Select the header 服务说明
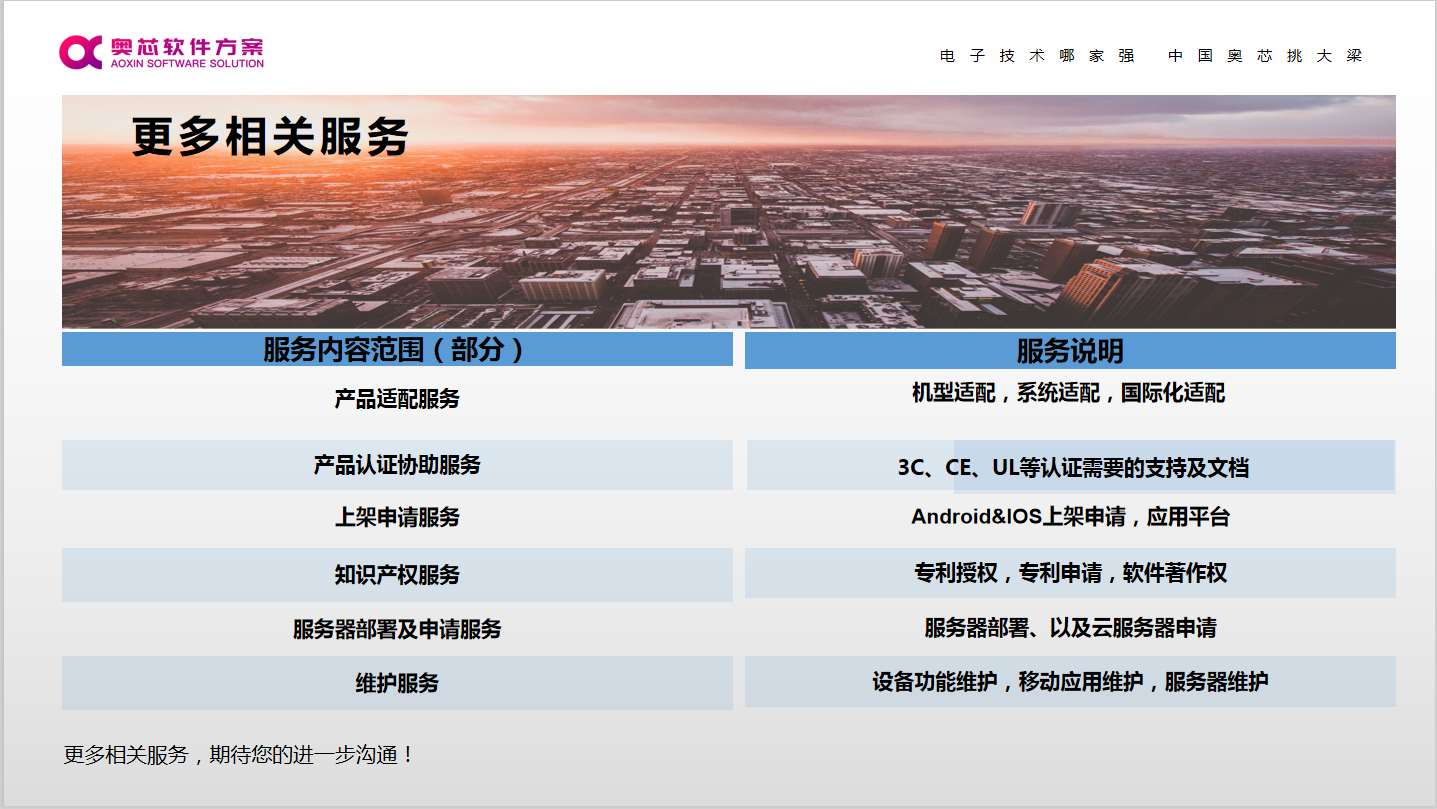This screenshot has width=1437, height=809. 1070,351
